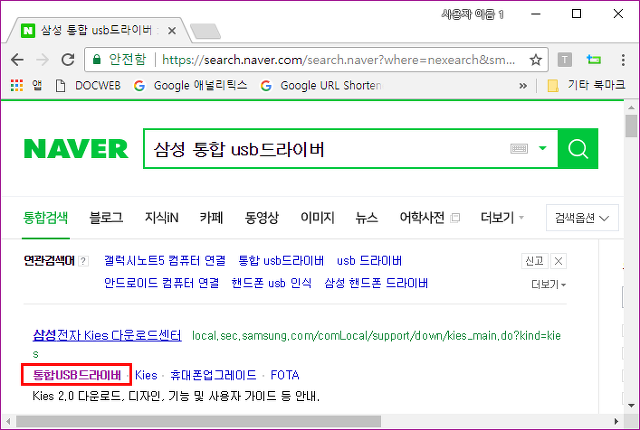
Task: Open the 기타 북마크 folder
Action: click(x=586, y=85)
